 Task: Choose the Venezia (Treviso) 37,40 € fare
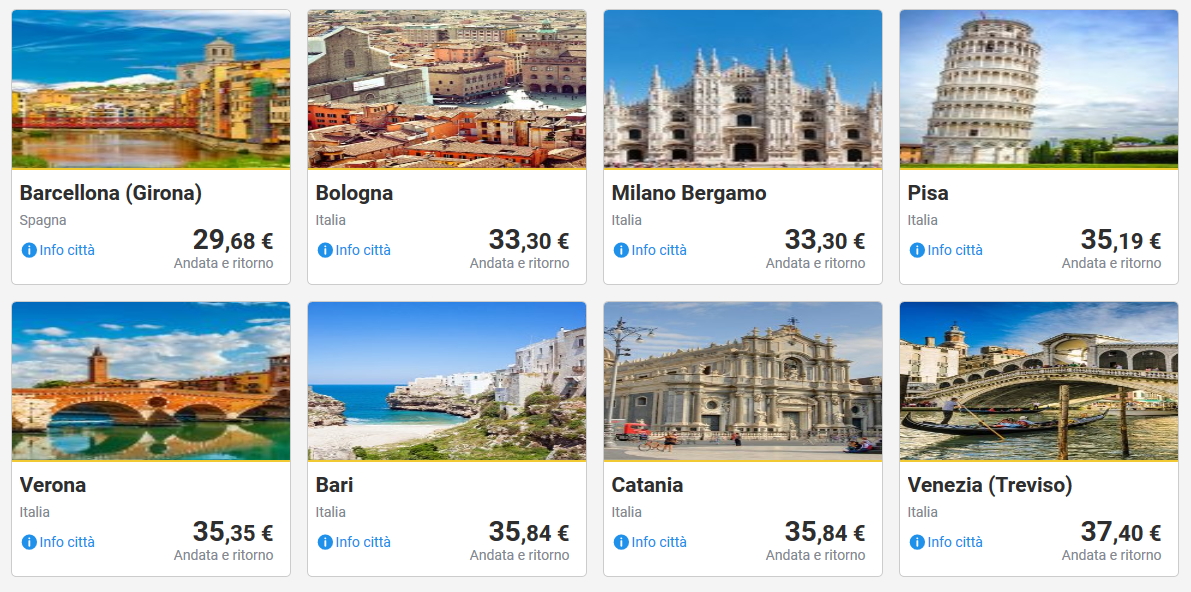click(1120, 532)
